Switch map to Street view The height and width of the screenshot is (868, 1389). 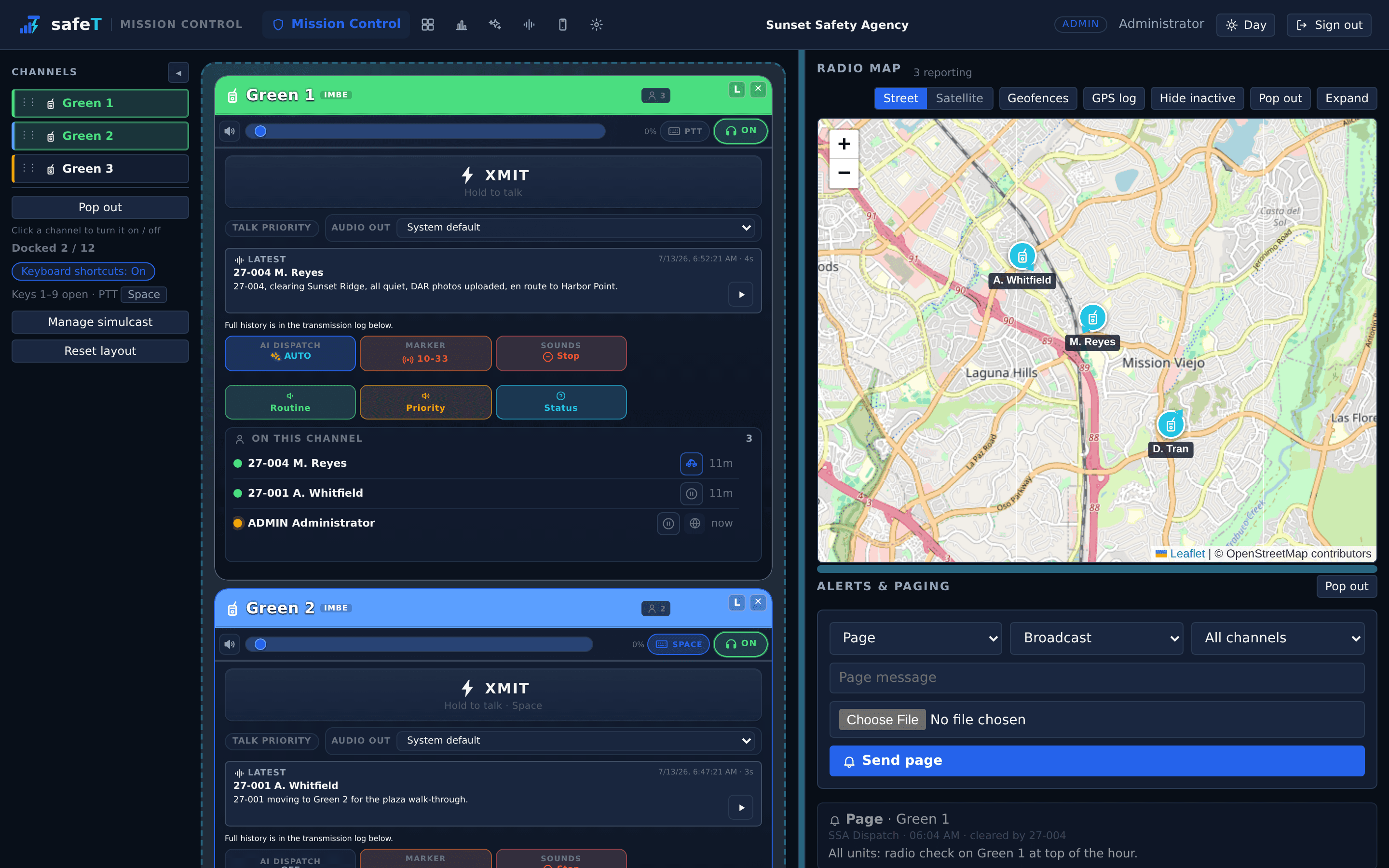click(900, 98)
